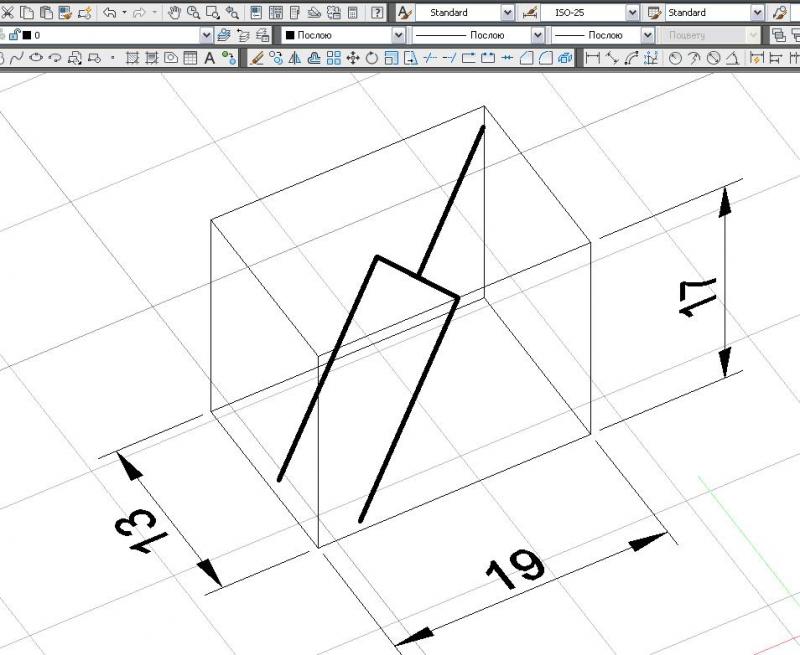Viewport: 800px width, 655px height.
Task: Open the QuickCalc calculator icon
Action: click(x=353, y=13)
